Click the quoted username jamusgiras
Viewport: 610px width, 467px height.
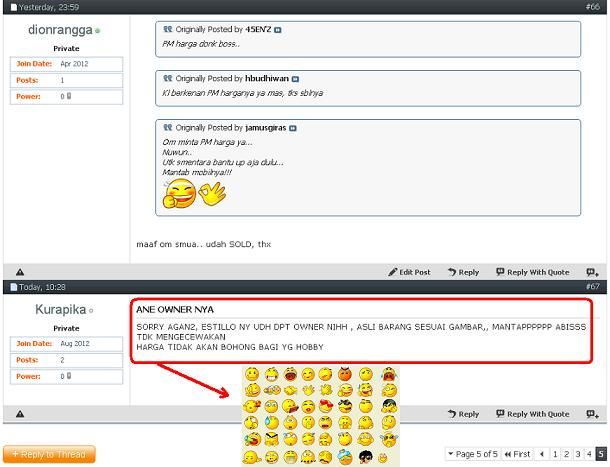[x=266, y=128]
